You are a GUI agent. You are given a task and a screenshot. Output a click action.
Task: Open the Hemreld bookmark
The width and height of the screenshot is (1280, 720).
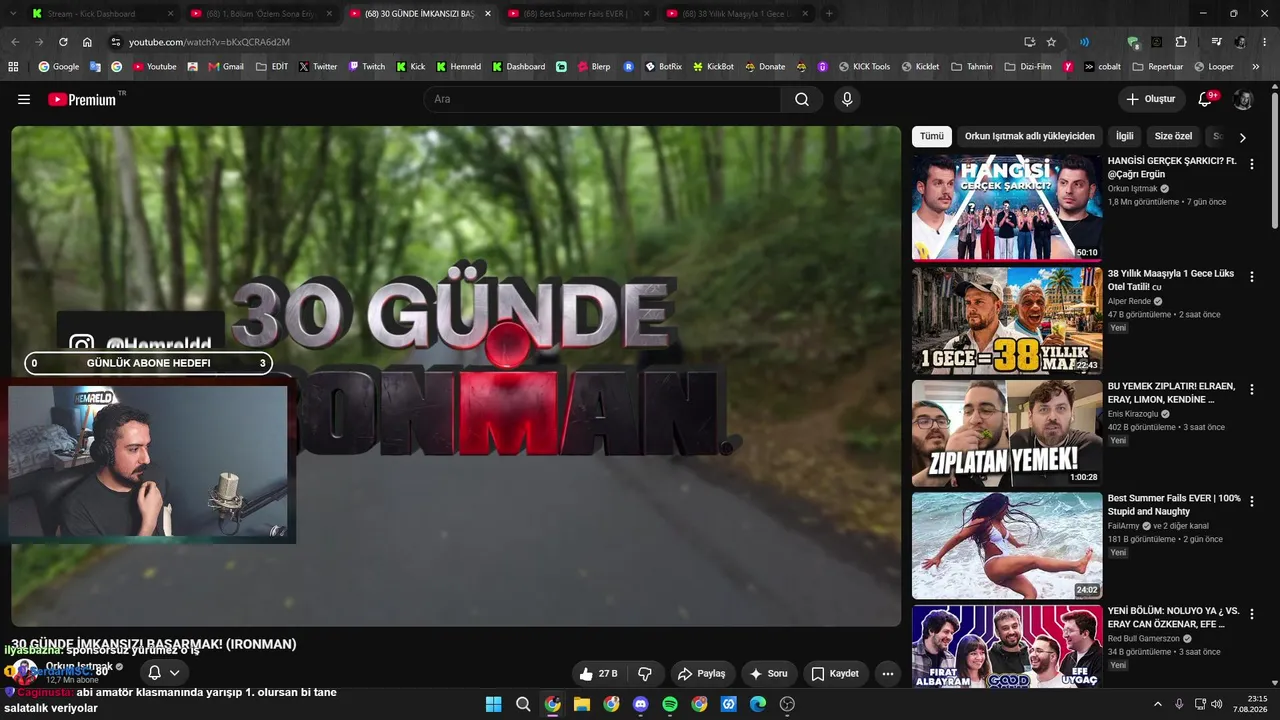click(458, 67)
